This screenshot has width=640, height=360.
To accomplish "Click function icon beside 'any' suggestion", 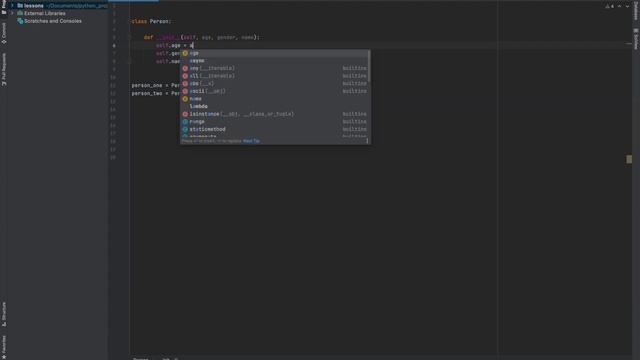I will 185,68.
